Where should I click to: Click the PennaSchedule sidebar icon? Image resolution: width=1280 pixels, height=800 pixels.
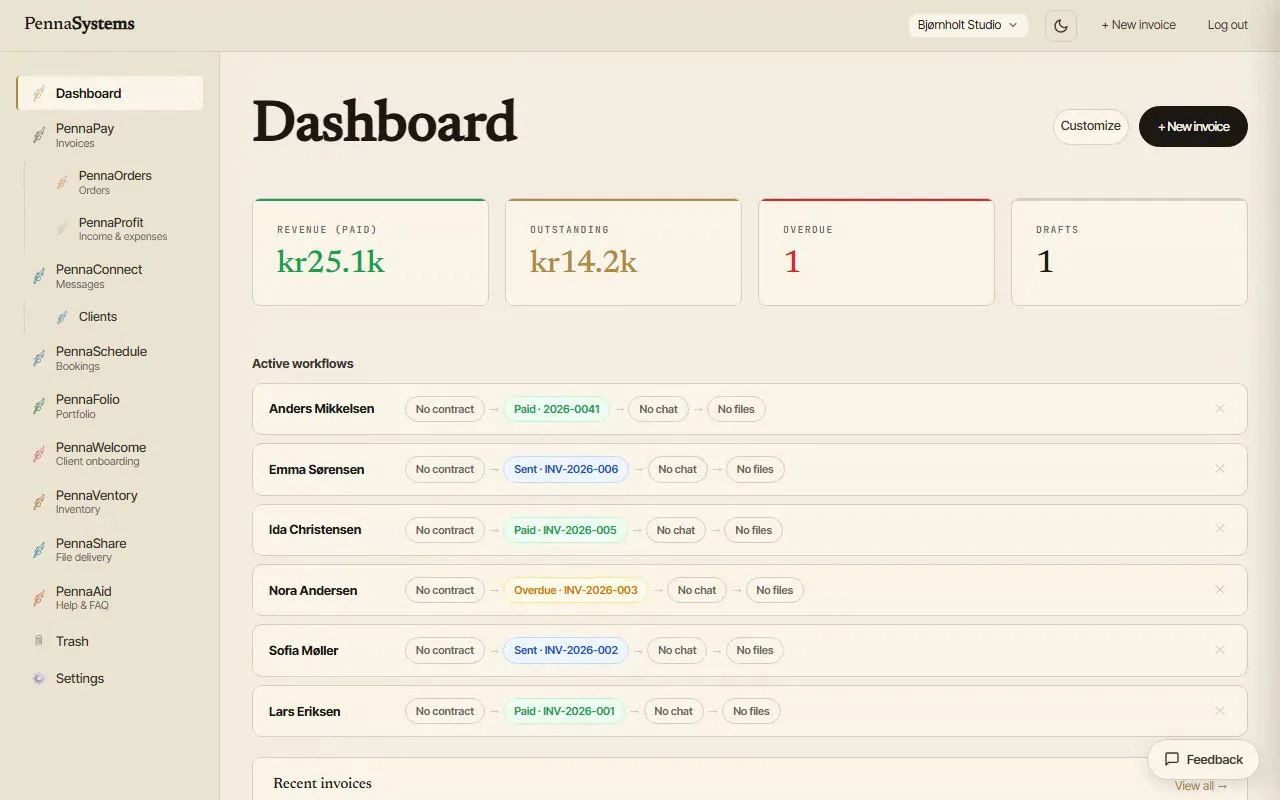pyautogui.click(x=38, y=358)
